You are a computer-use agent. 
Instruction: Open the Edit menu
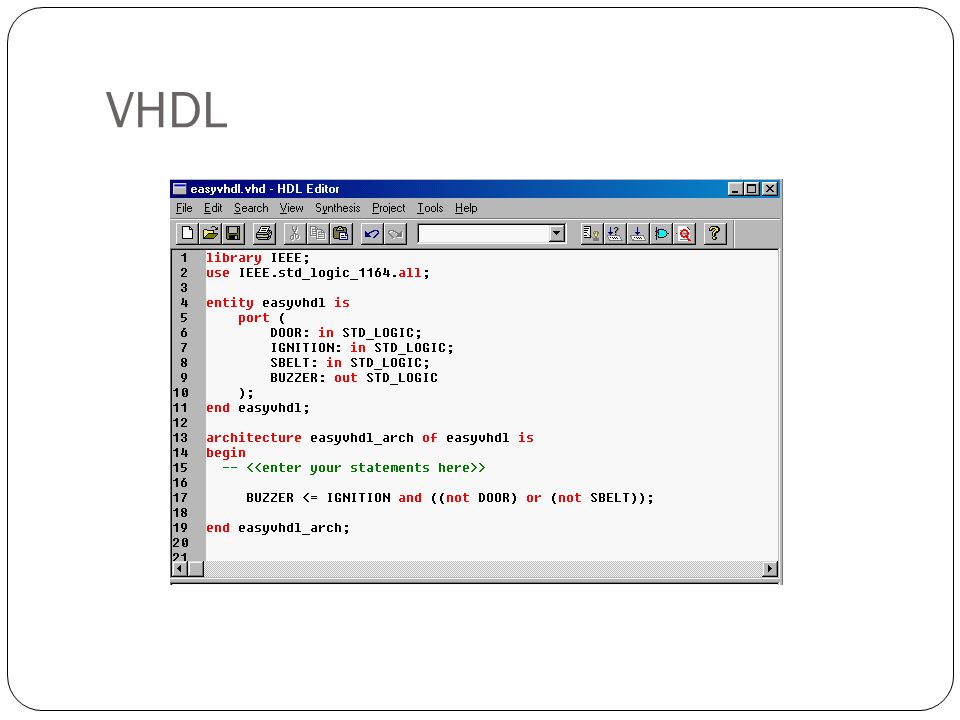click(x=213, y=208)
